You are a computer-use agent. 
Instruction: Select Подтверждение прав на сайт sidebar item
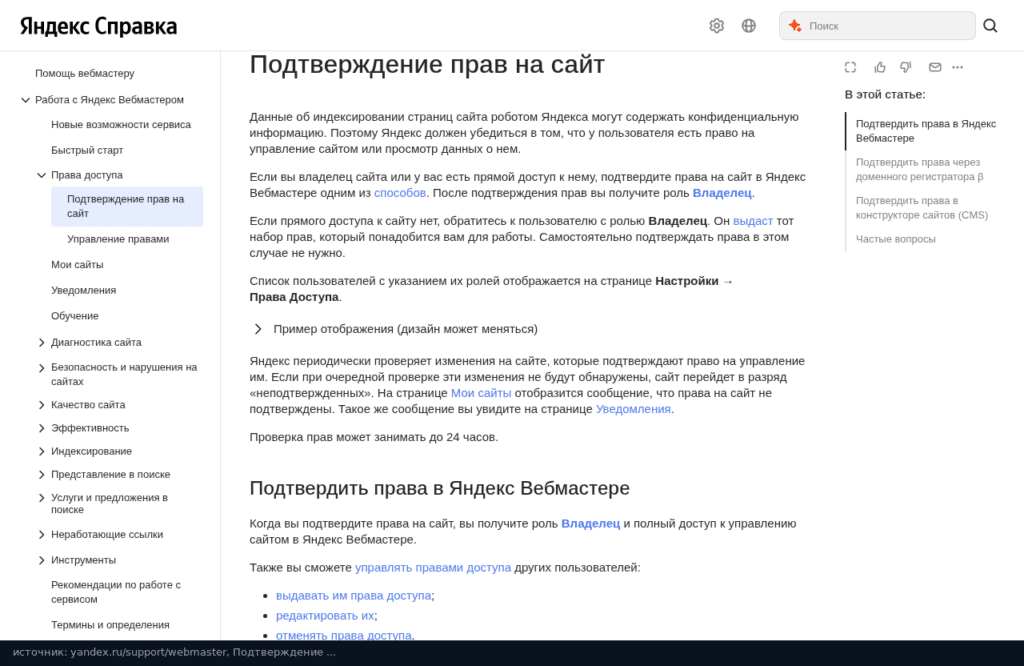(x=127, y=206)
